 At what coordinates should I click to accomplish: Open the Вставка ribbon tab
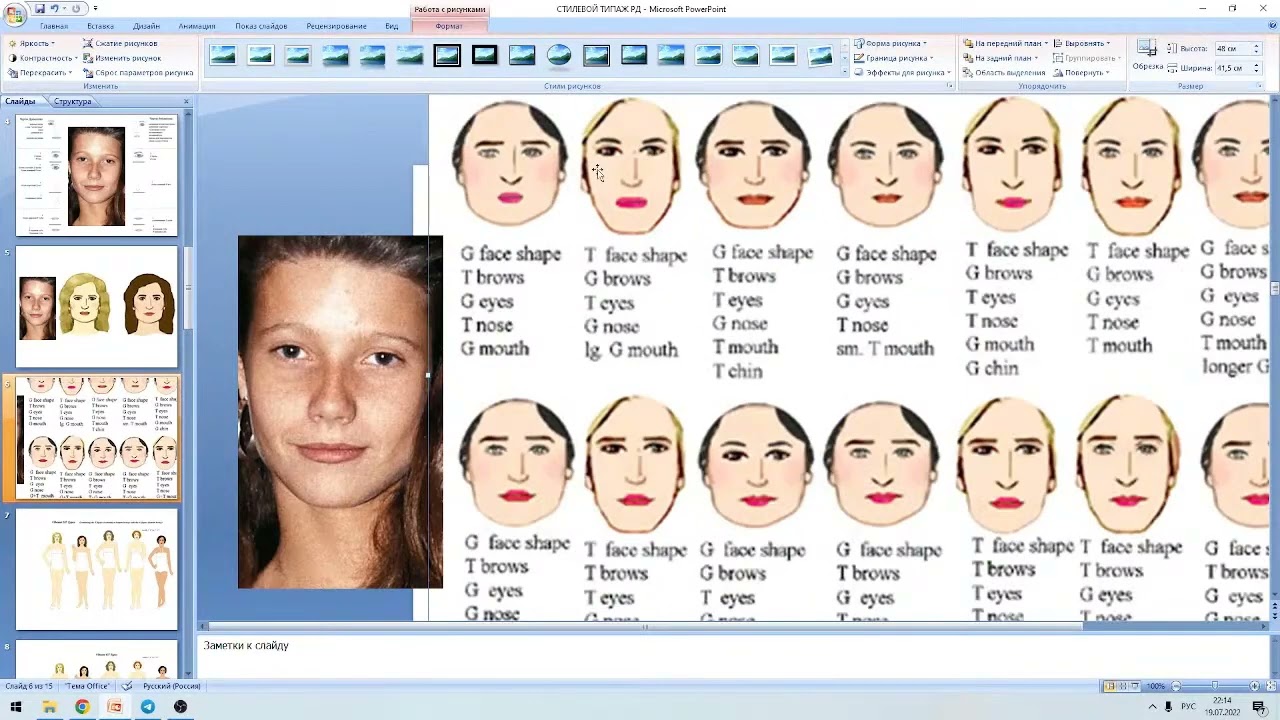click(x=100, y=26)
